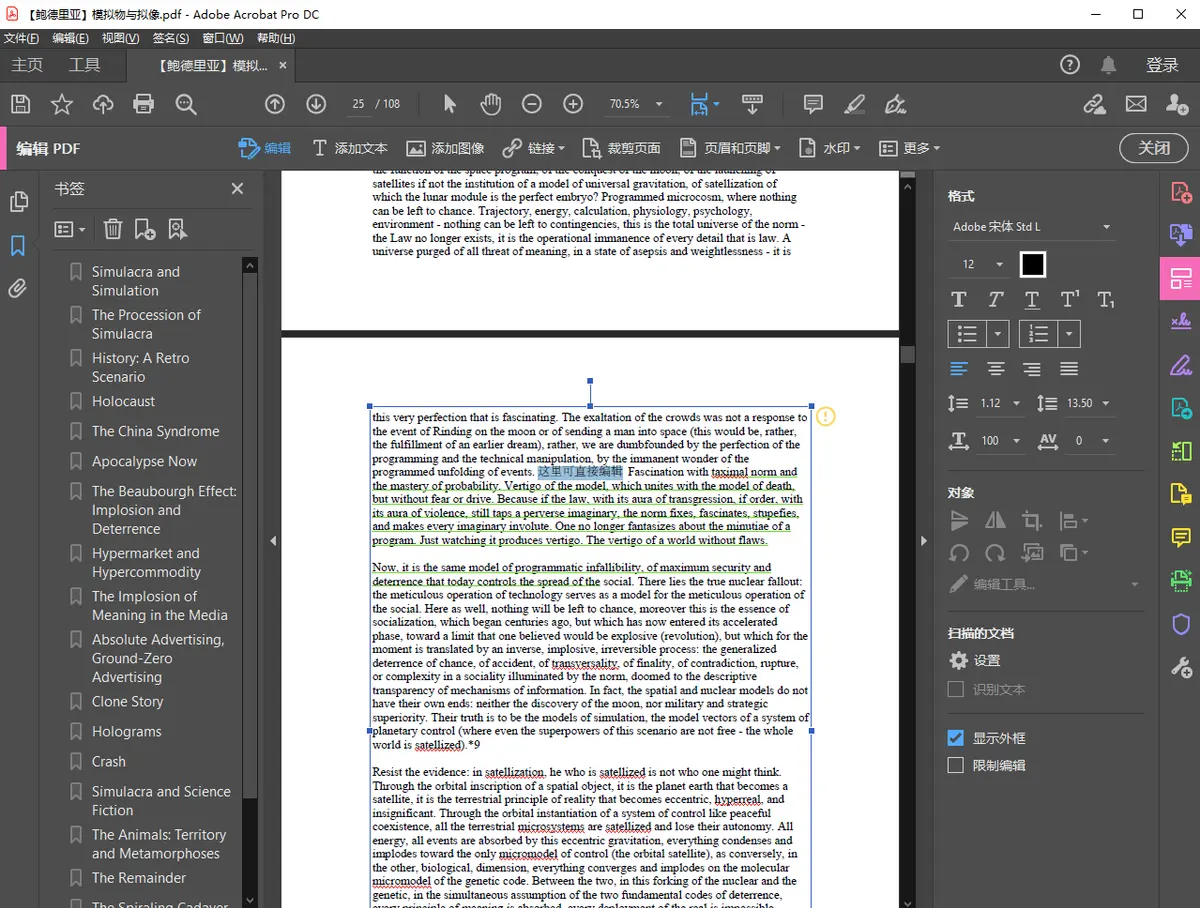The width and height of the screenshot is (1200, 908).
Task: Bookmark the file with the star icon
Action: click(x=62, y=104)
